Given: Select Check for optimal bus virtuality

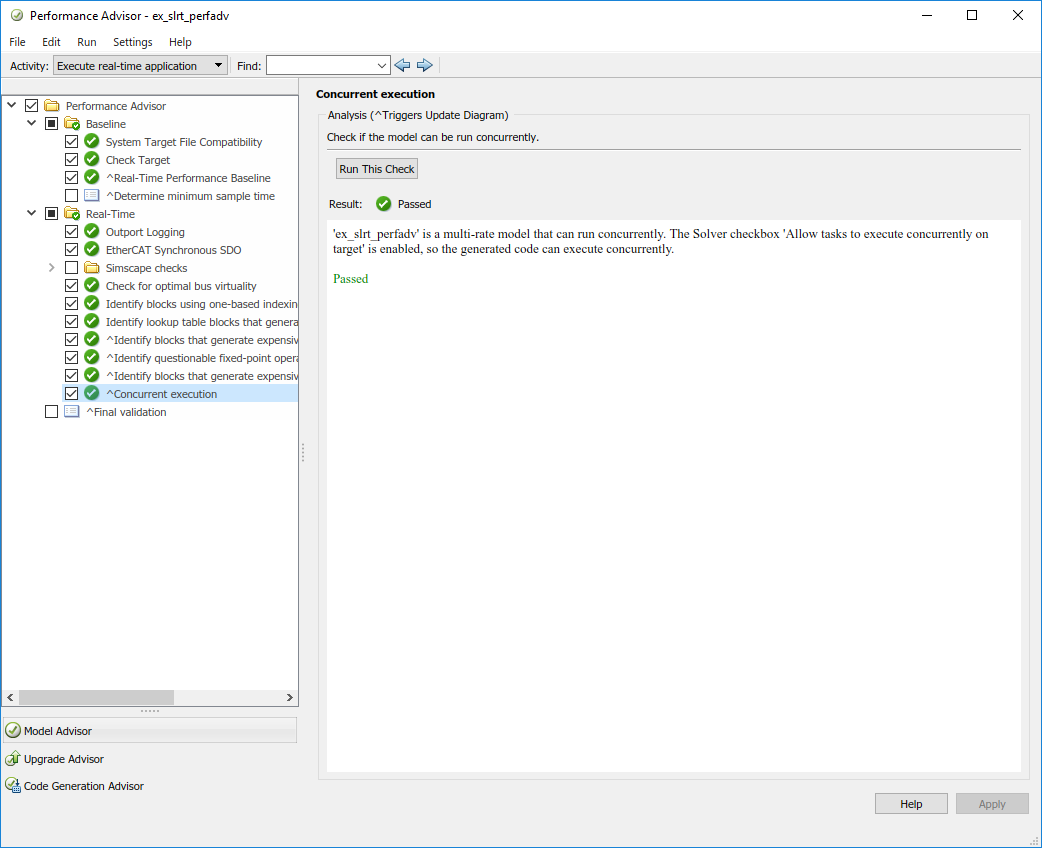Looking at the screenshot, I should tap(181, 286).
